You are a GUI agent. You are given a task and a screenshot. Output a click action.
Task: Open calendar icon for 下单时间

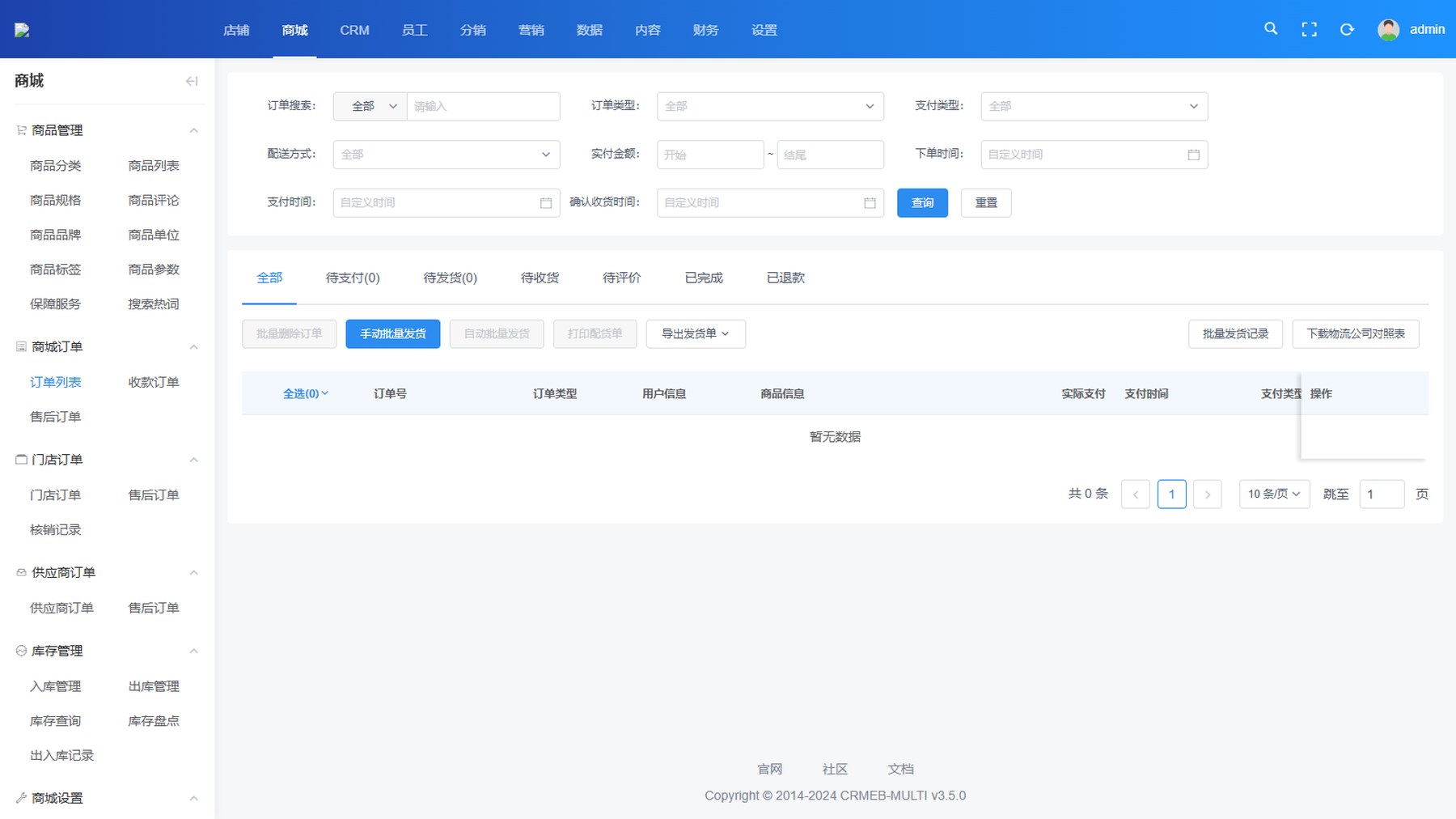pyautogui.click(x=1193, y=155)
